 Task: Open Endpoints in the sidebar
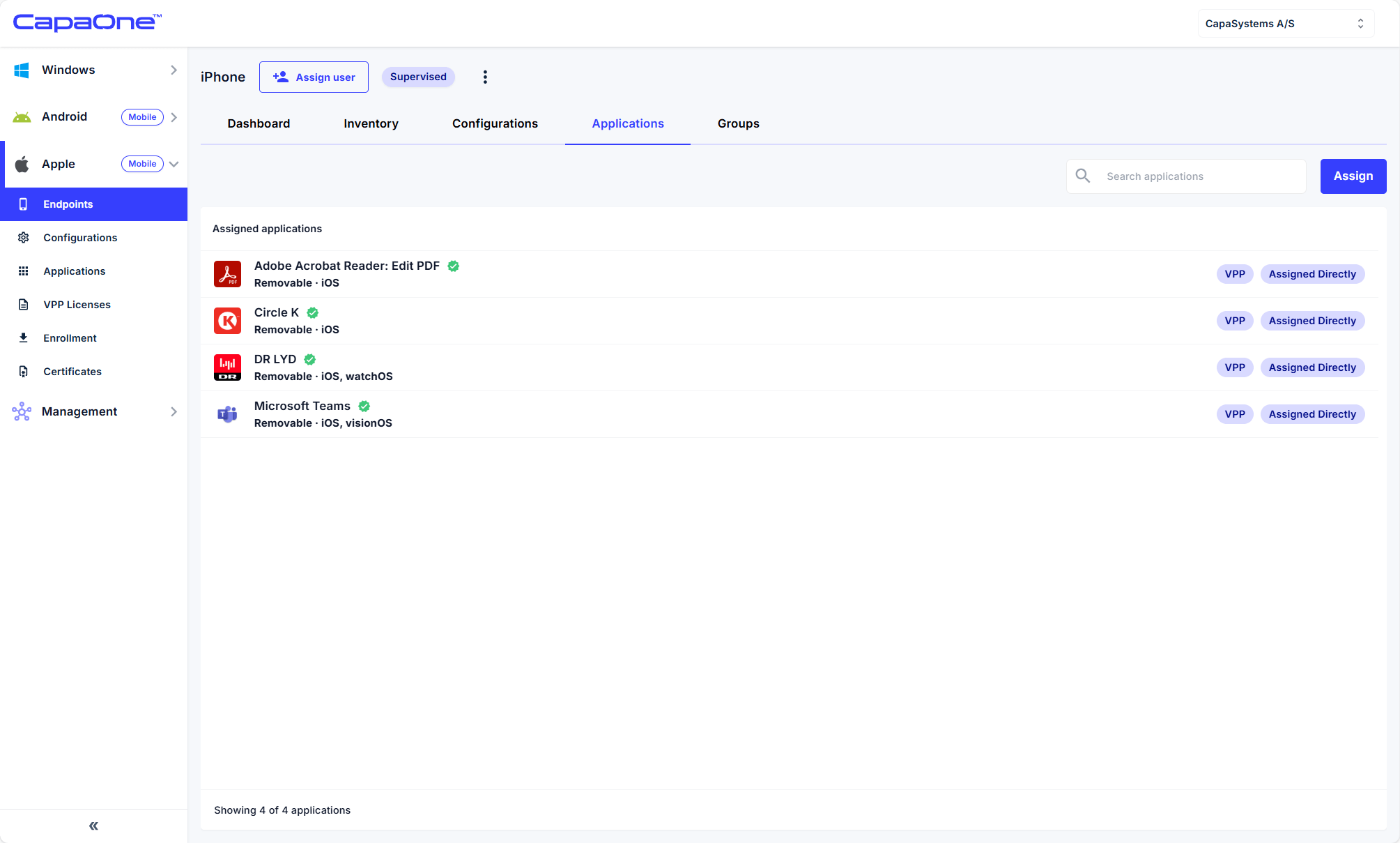[x=93, y=204]
